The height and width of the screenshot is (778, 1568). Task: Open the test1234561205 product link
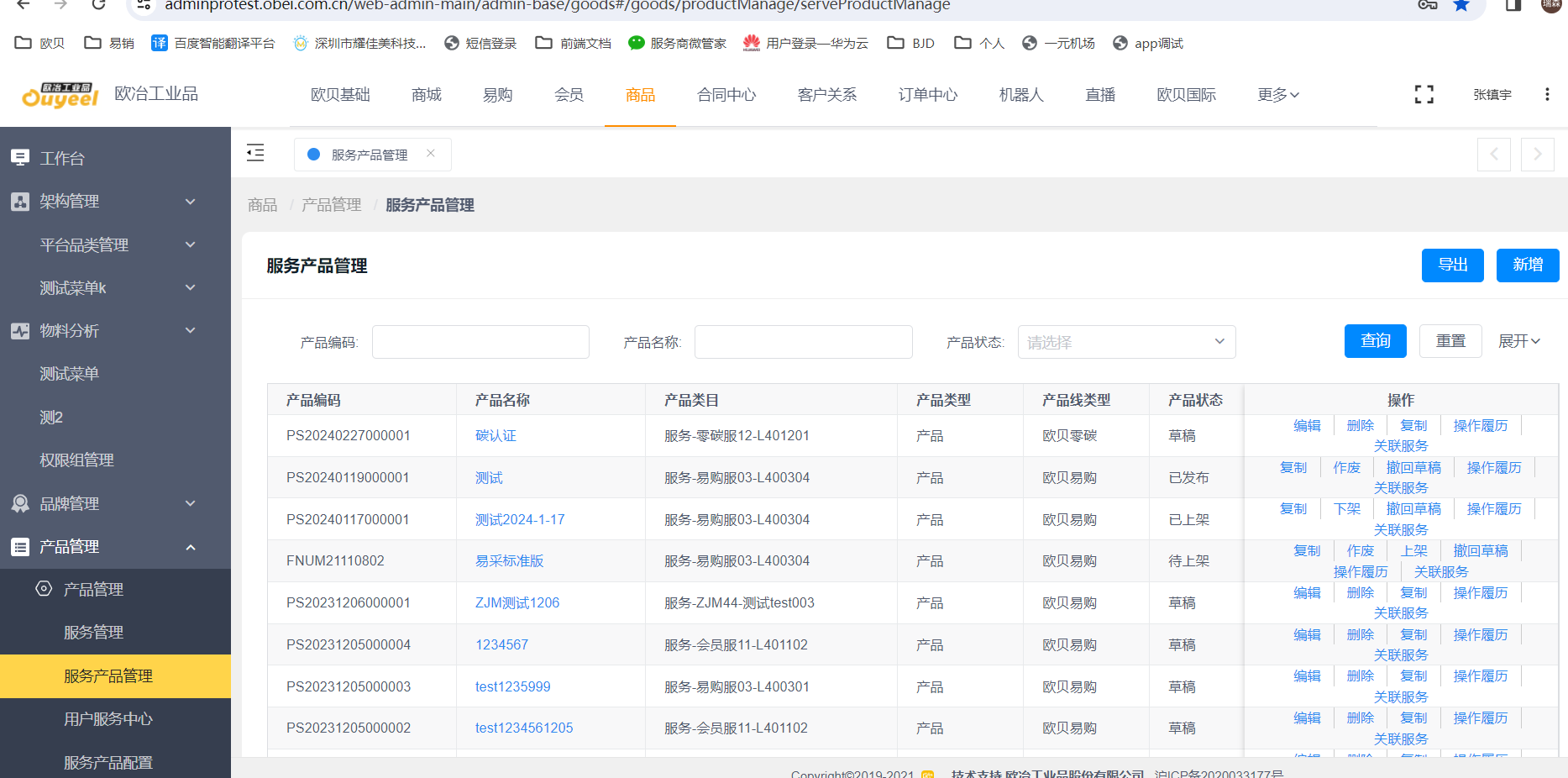[524, 728]
